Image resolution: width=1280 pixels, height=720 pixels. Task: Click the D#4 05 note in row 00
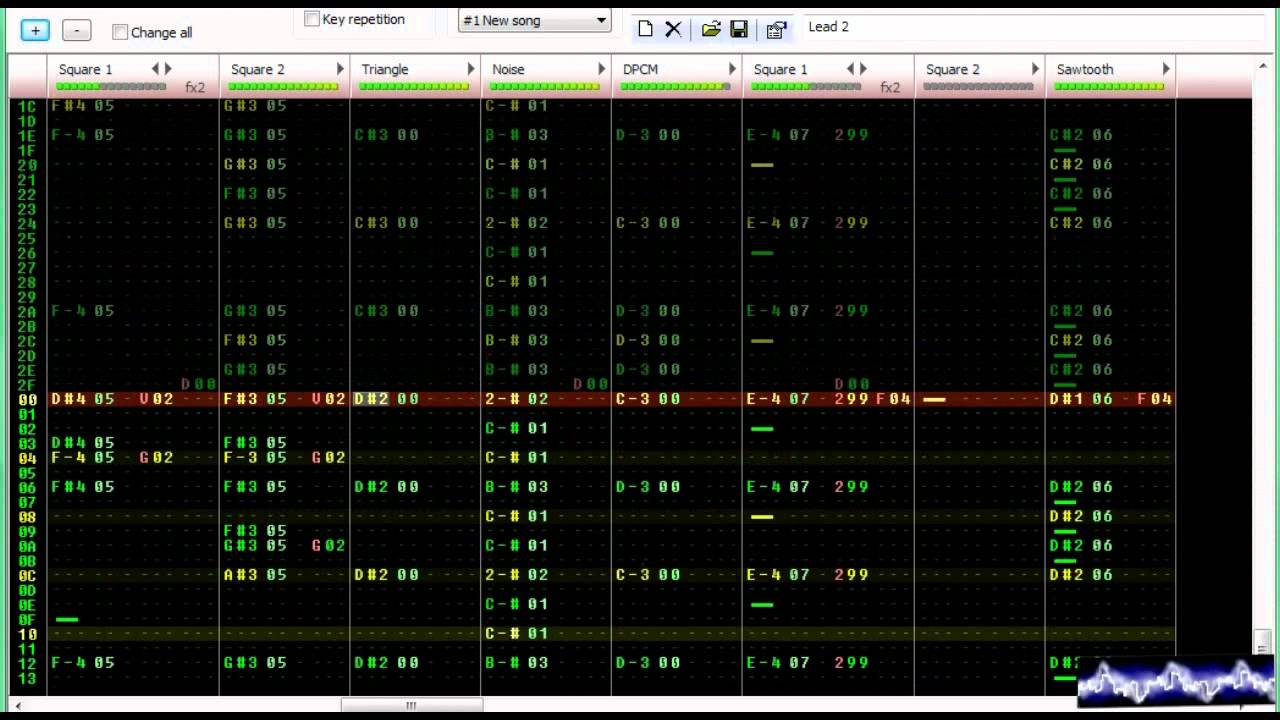click(83, 399)
